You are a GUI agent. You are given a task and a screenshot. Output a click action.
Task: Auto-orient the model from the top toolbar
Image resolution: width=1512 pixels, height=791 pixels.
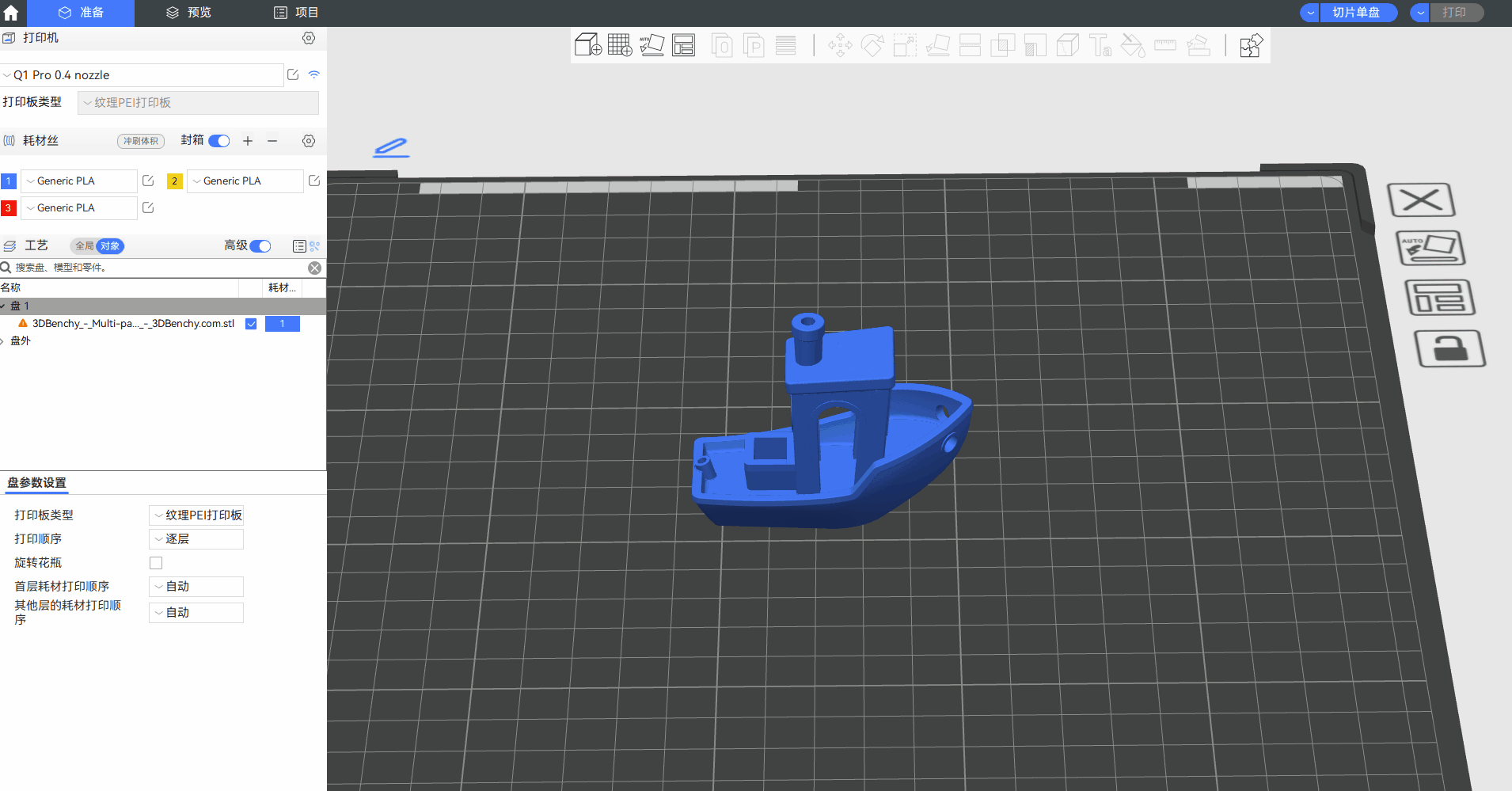[652, 45]
